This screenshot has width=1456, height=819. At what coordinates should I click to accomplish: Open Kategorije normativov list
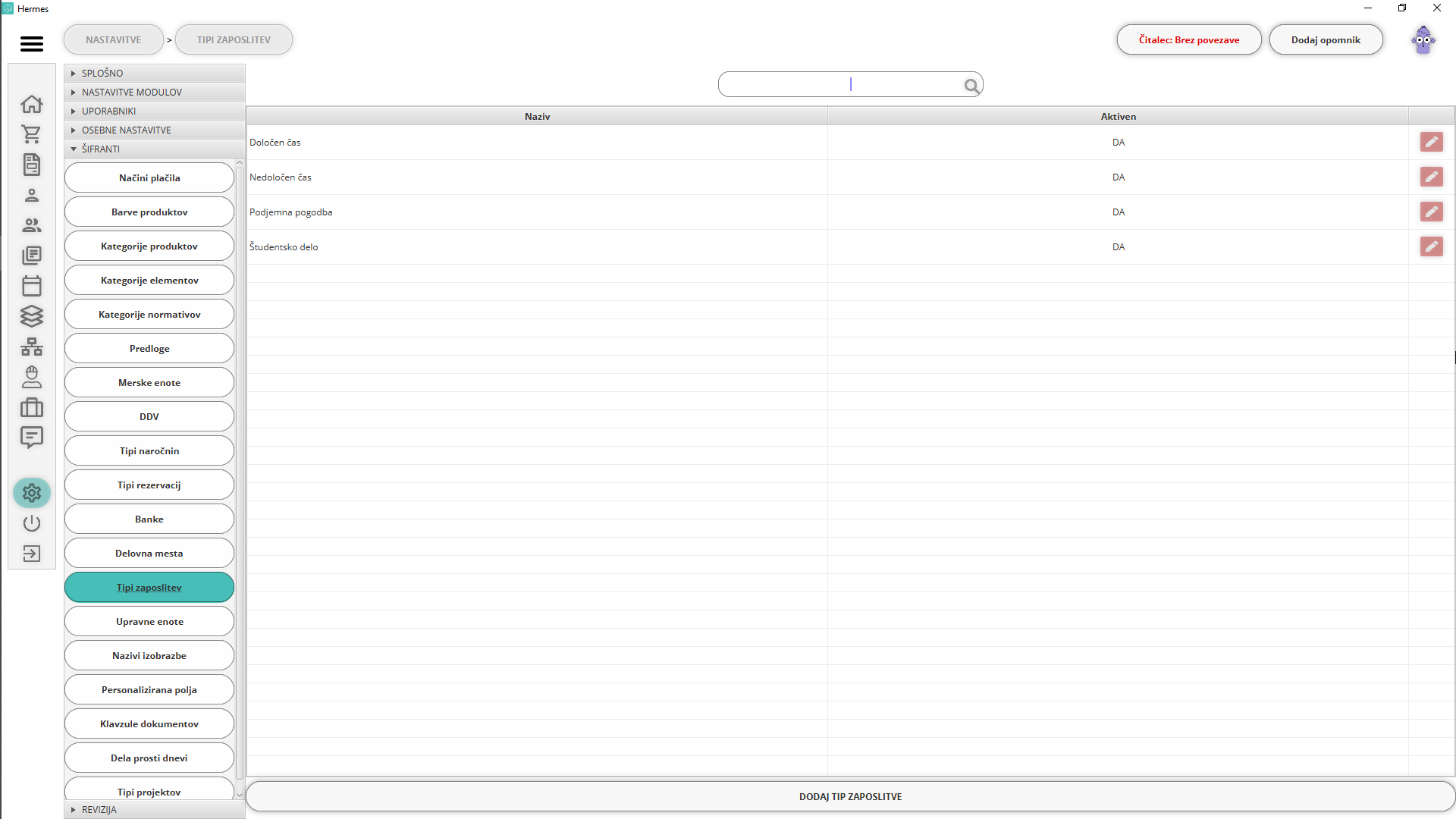tap(149, 314)
